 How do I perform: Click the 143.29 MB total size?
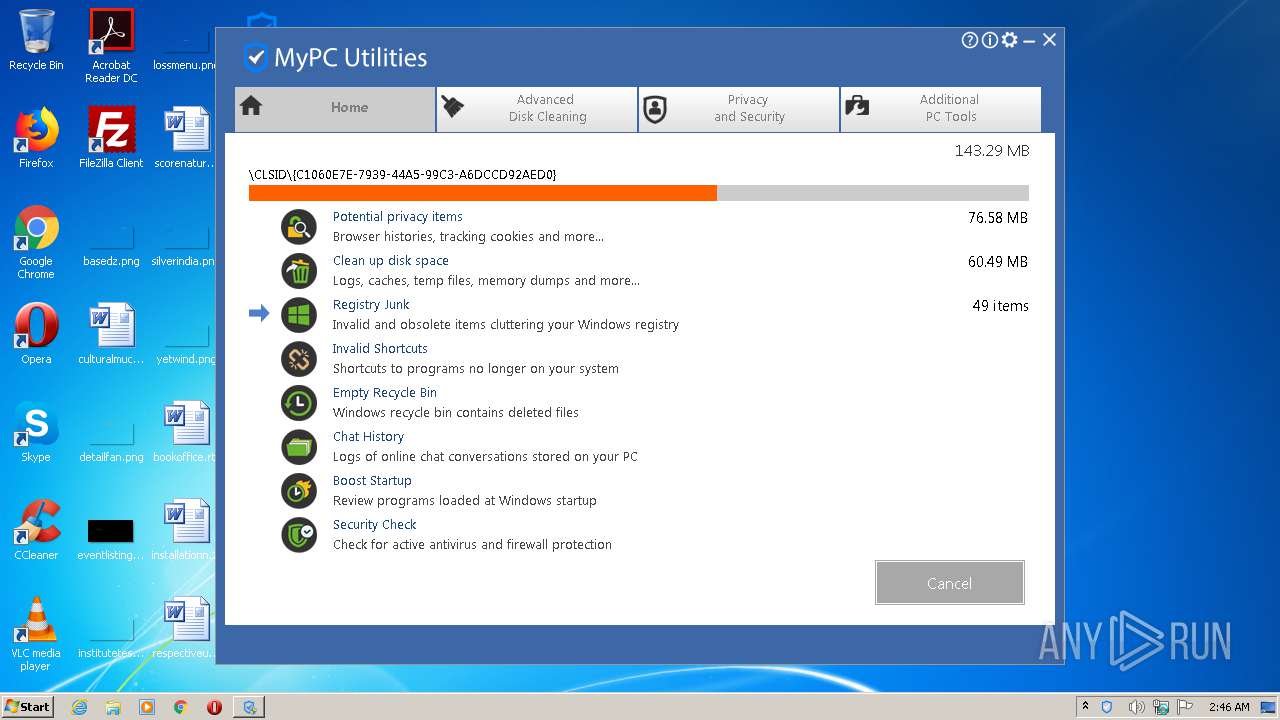[x=991, y=151]
